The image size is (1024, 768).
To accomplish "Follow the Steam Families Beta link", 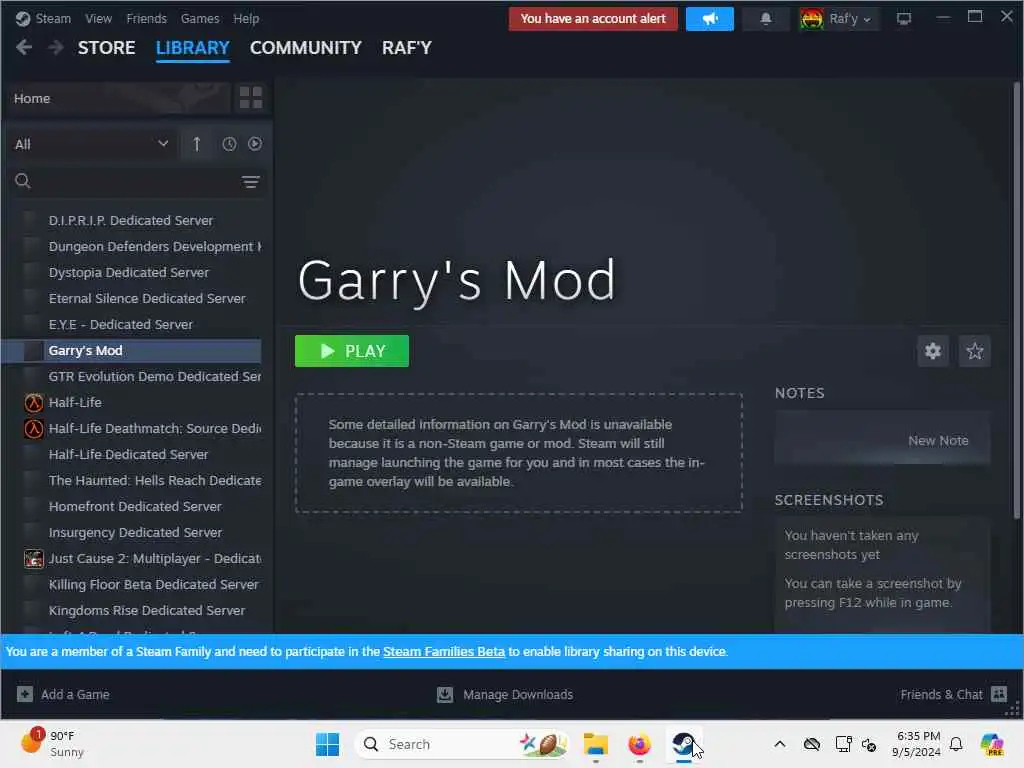I will pyautogui.click(x=444, y=651).
